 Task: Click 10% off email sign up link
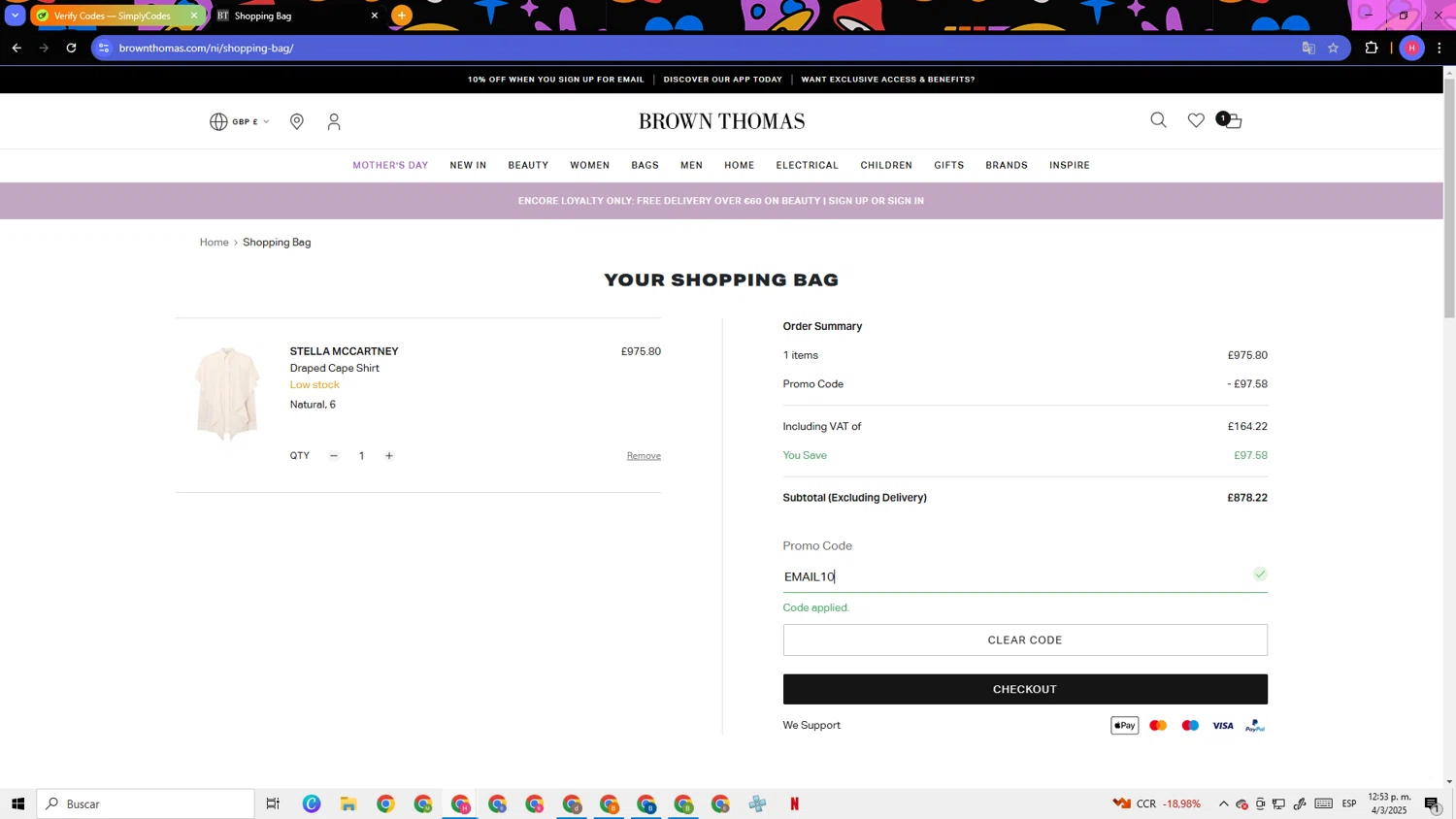(556, 80)
